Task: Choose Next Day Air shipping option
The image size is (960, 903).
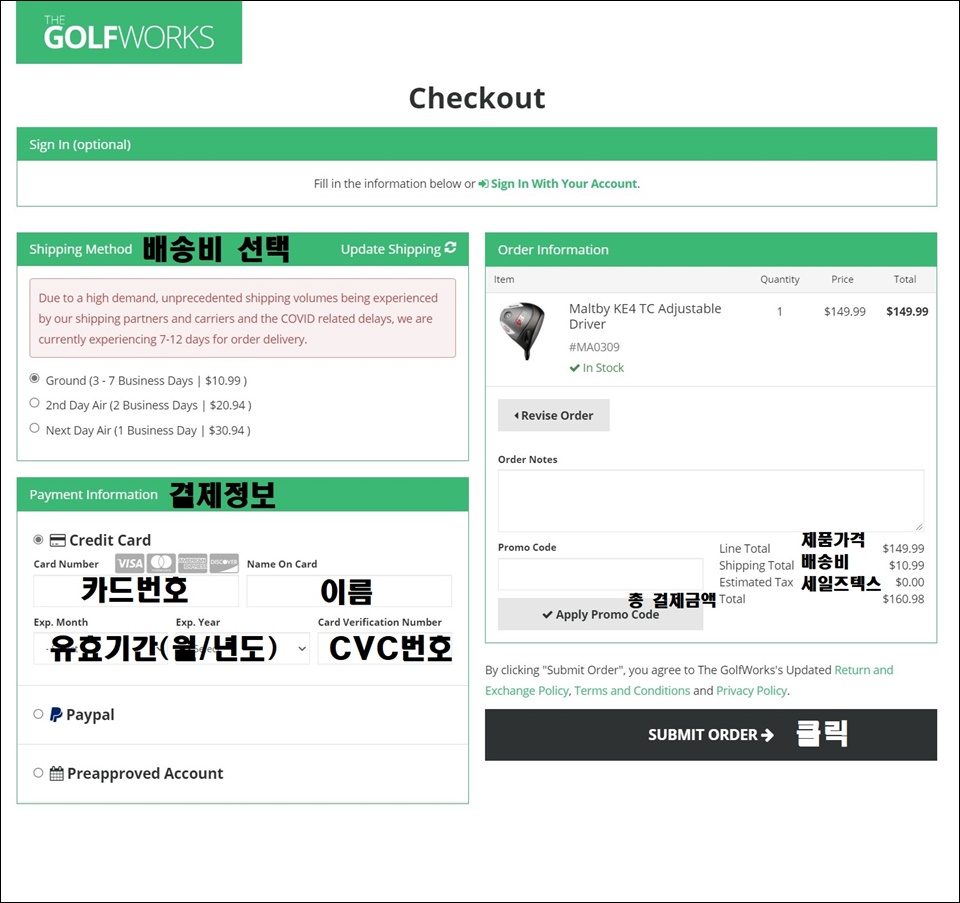Action: (x=35, y=428)
